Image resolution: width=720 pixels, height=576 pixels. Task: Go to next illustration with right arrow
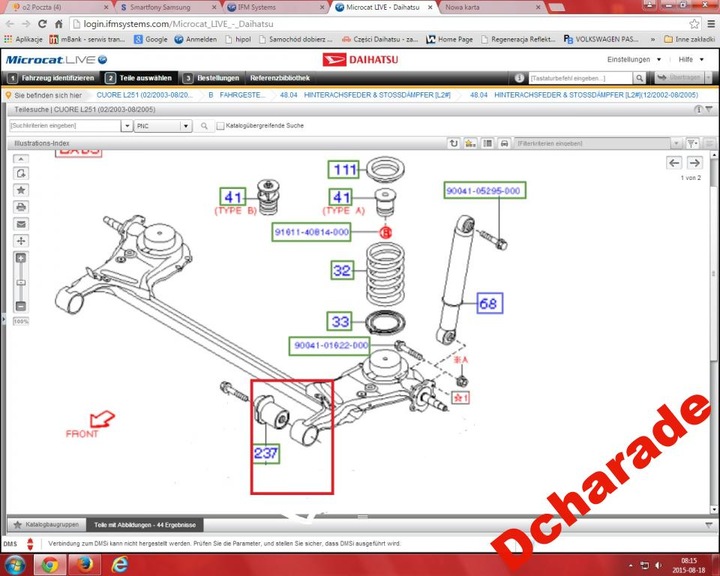694,163
